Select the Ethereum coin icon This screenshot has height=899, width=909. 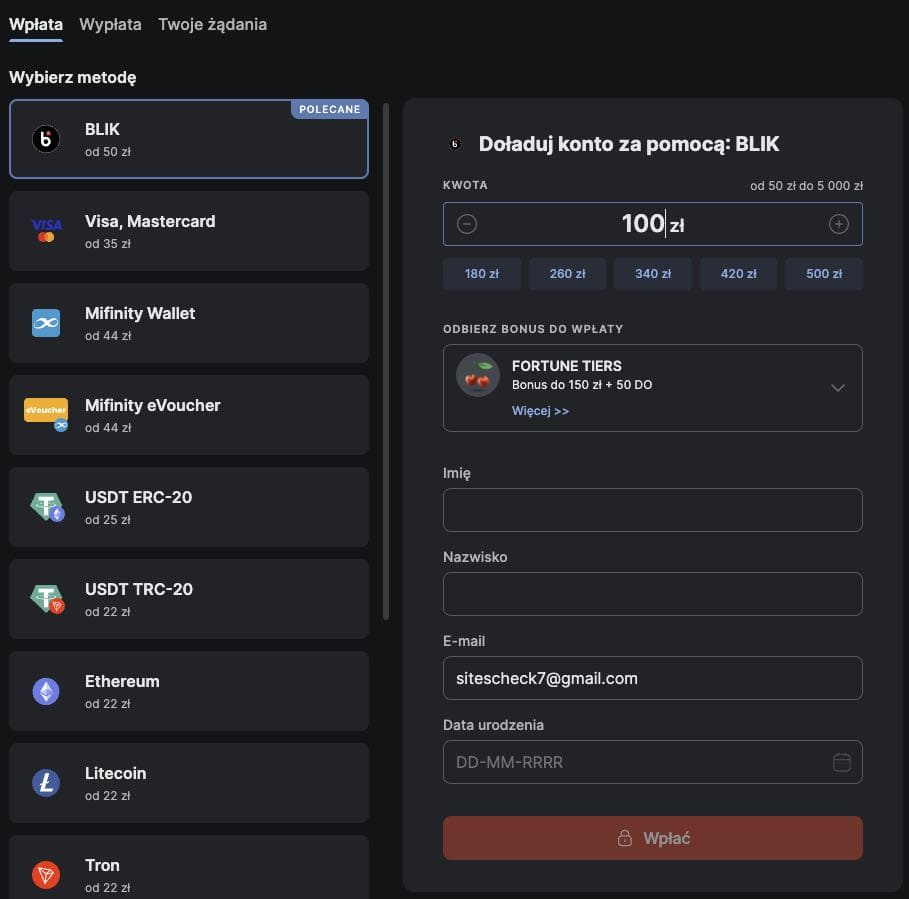[x=46, y=691]
